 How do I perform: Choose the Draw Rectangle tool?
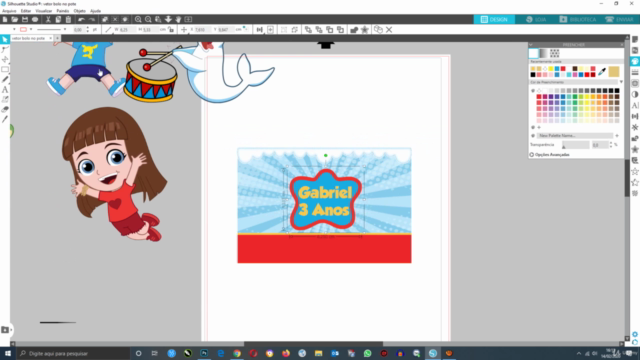5,69
